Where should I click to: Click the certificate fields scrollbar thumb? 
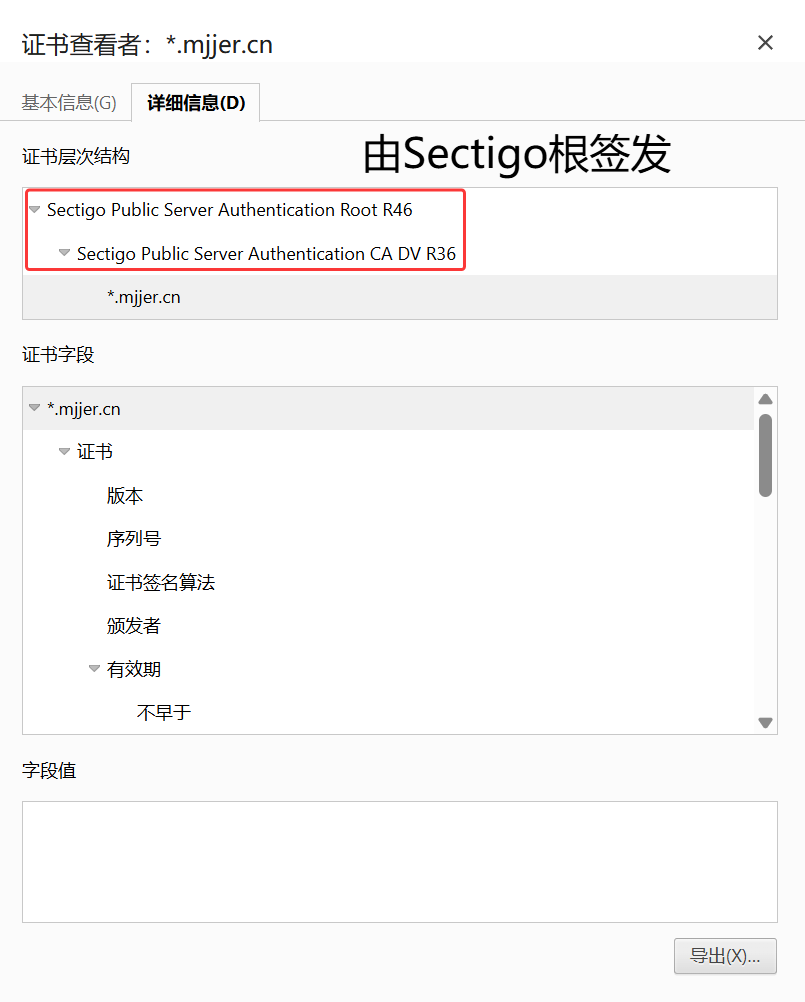pos(765,456)
